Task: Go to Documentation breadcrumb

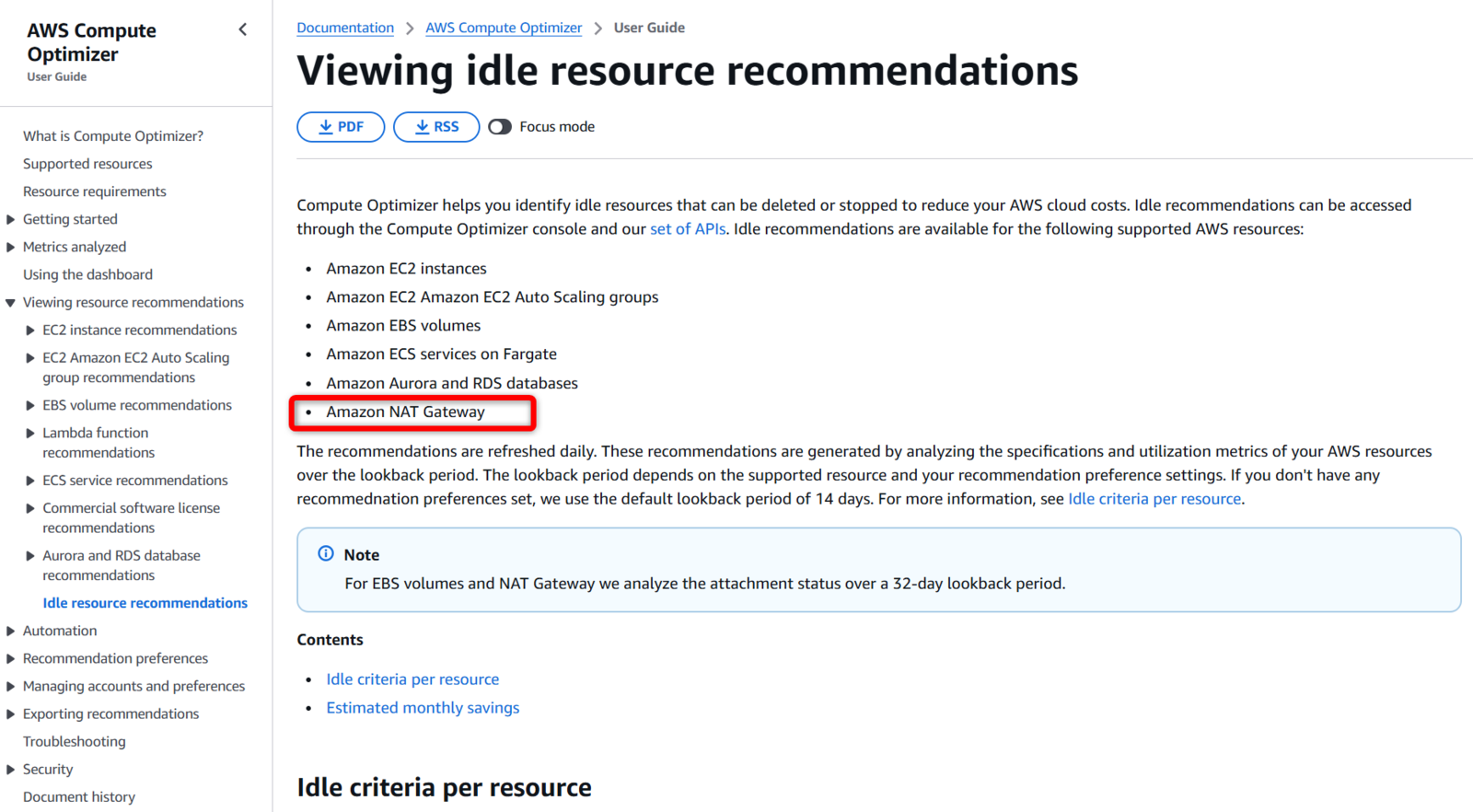Action: tap(345, 28)
